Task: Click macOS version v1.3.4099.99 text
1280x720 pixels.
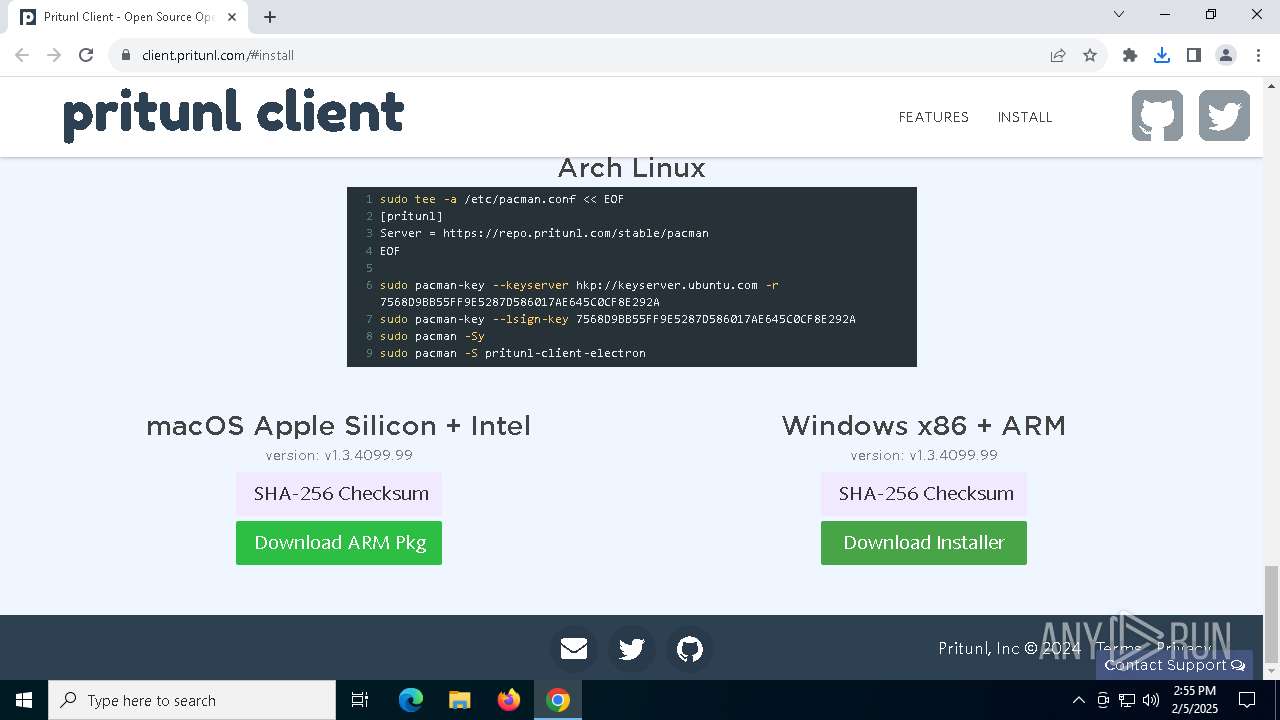Action: click(339, 455)
